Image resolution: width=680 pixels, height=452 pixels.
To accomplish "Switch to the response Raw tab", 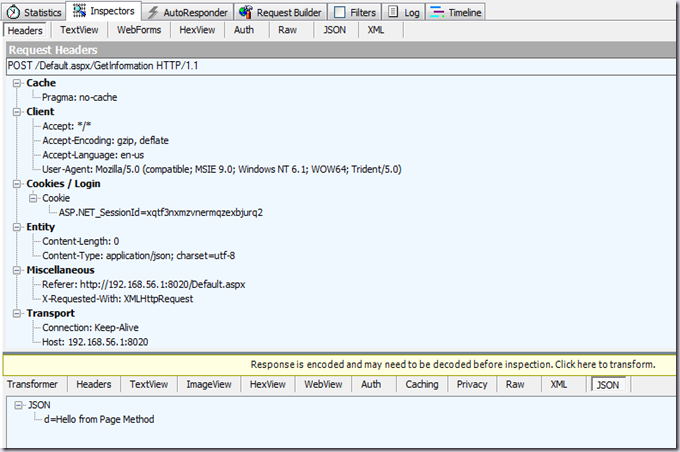I will pos(515,384).
